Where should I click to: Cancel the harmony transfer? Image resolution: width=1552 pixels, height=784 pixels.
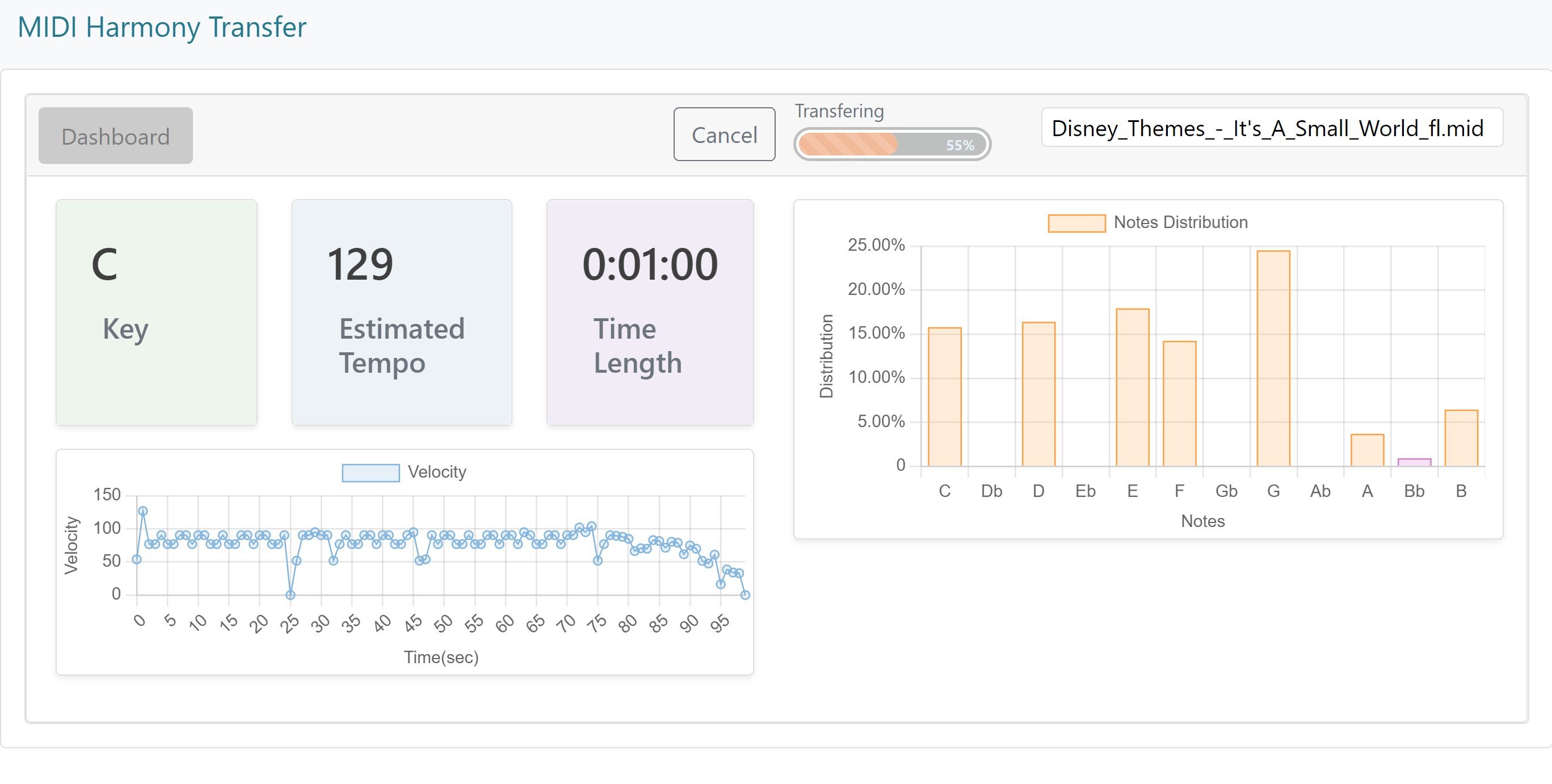pos(724,135)
